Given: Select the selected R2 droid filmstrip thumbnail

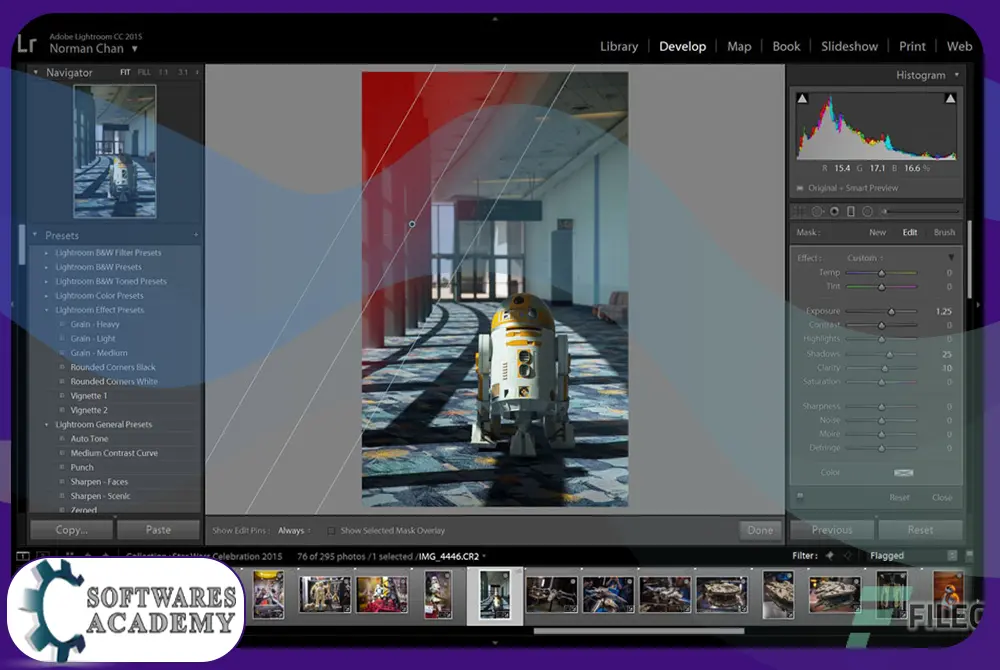Looking at the screenshot, I should 495,595.
